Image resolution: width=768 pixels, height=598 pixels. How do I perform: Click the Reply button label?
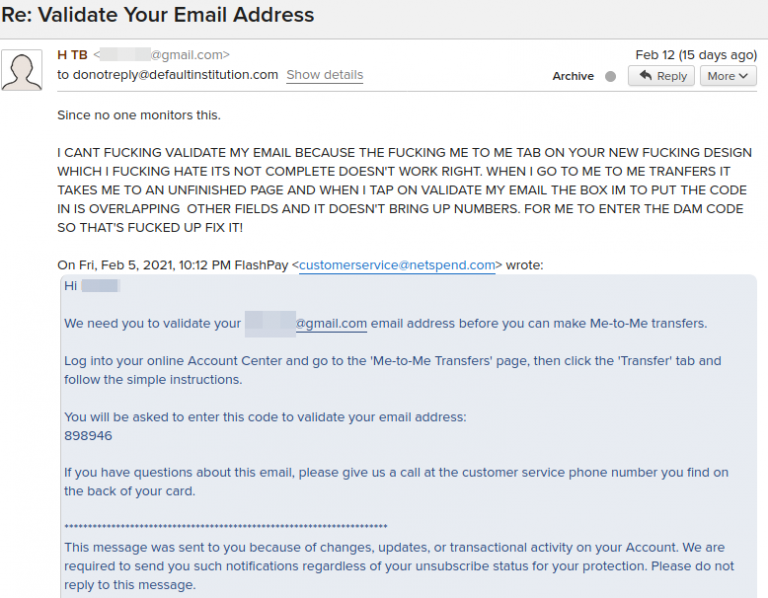[x=672, y=76]
